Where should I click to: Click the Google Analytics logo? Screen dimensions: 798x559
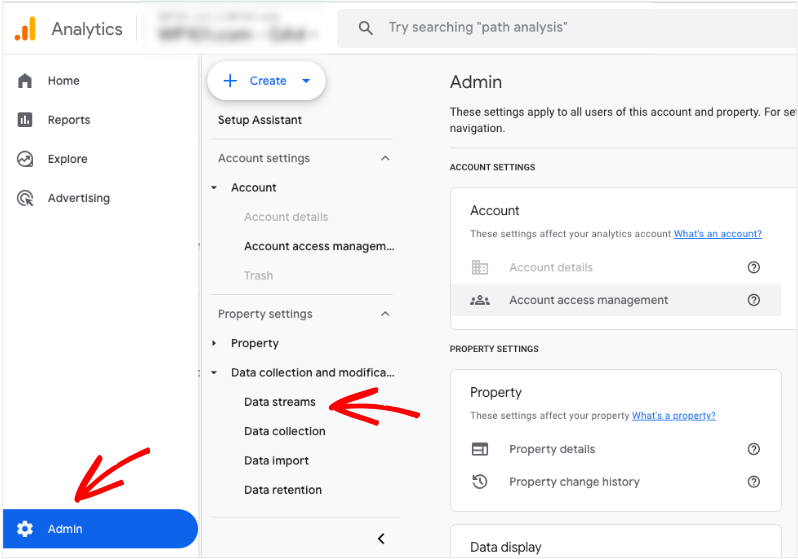coord(25,29)
